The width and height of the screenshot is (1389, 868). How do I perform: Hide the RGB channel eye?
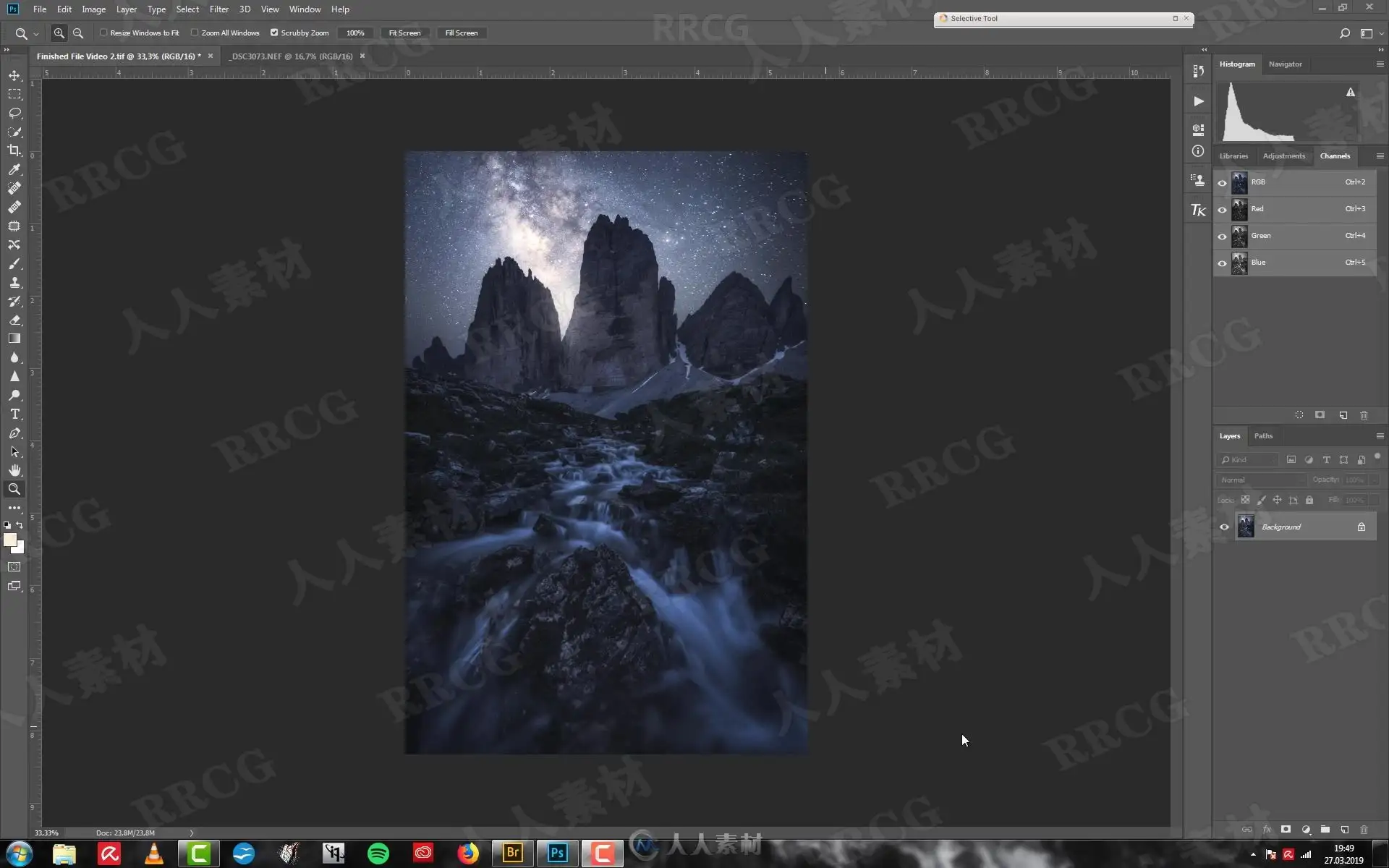1222,183
